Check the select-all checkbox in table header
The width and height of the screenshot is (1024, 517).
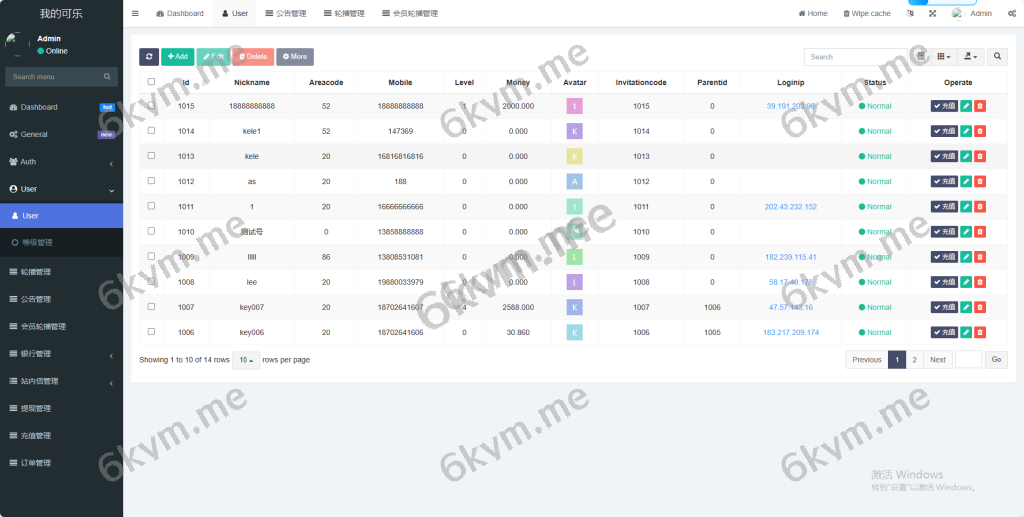[x=151, y=82]
